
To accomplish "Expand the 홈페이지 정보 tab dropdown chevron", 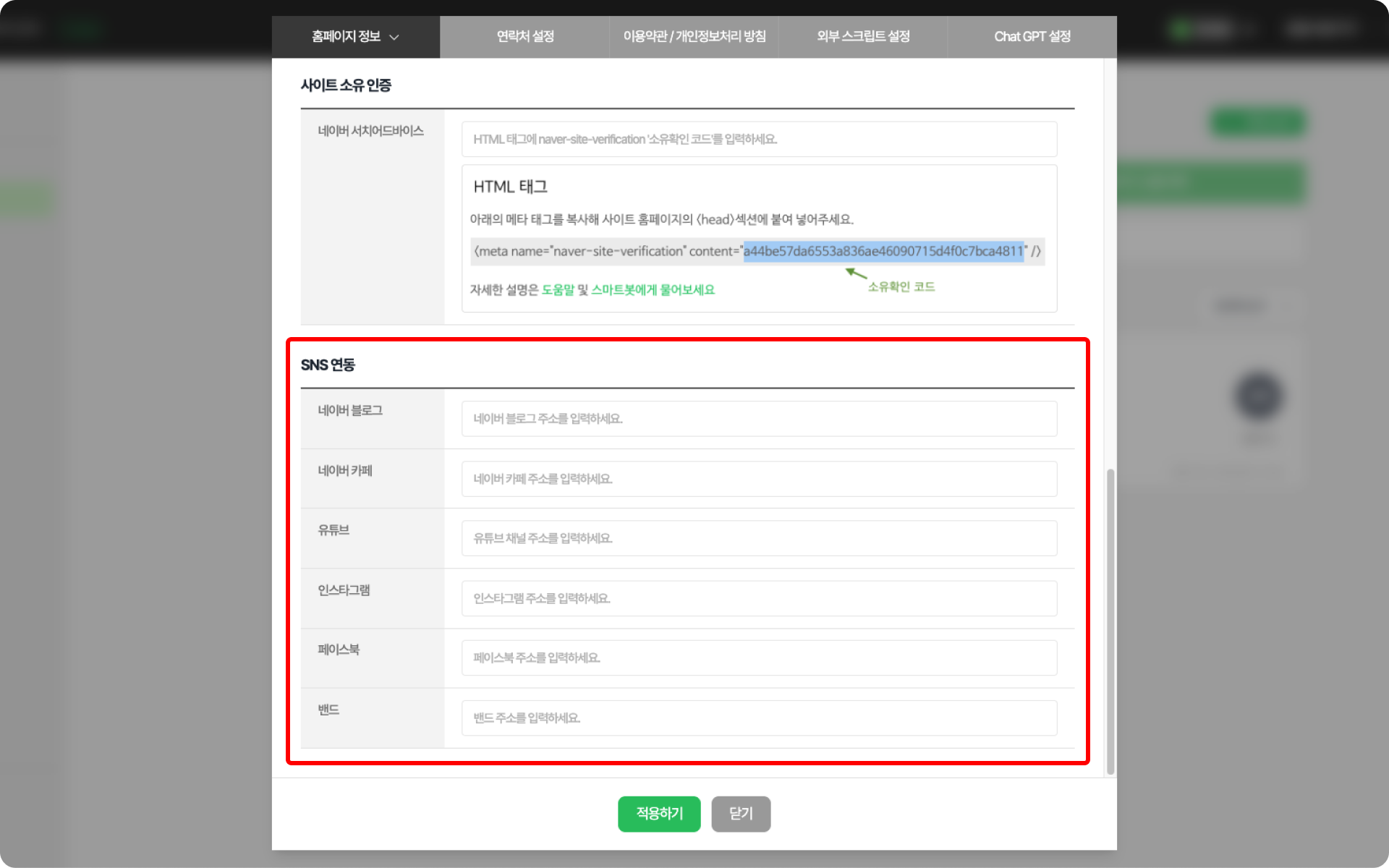I will pos(394,37).
